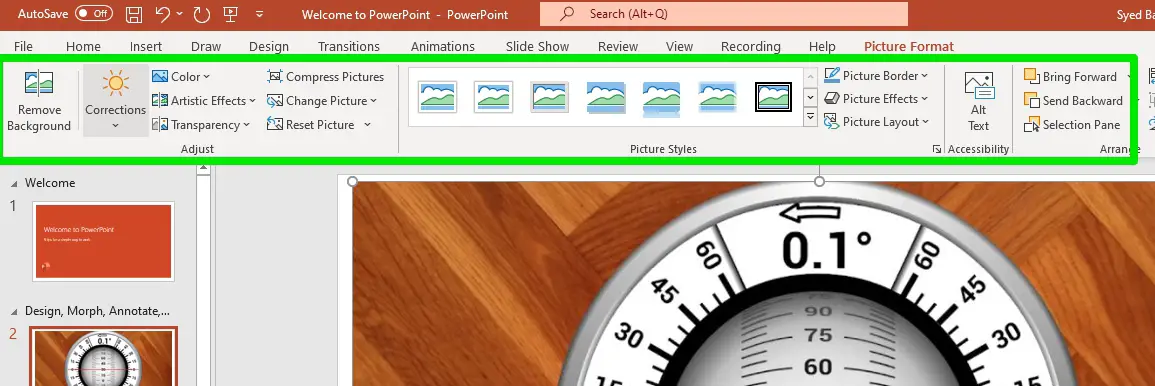
Task: Open the Transparency dropdown
Action: coord(200,125)
